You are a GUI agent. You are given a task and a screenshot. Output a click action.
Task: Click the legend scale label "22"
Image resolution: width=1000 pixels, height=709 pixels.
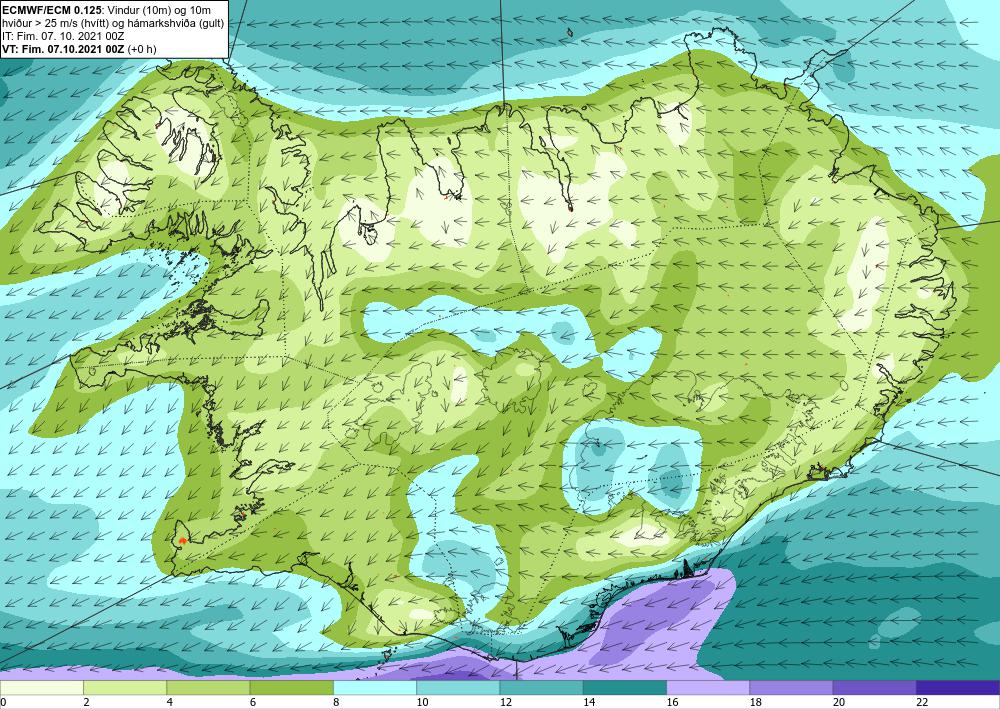pyautogui.click(x=922, y=703)
